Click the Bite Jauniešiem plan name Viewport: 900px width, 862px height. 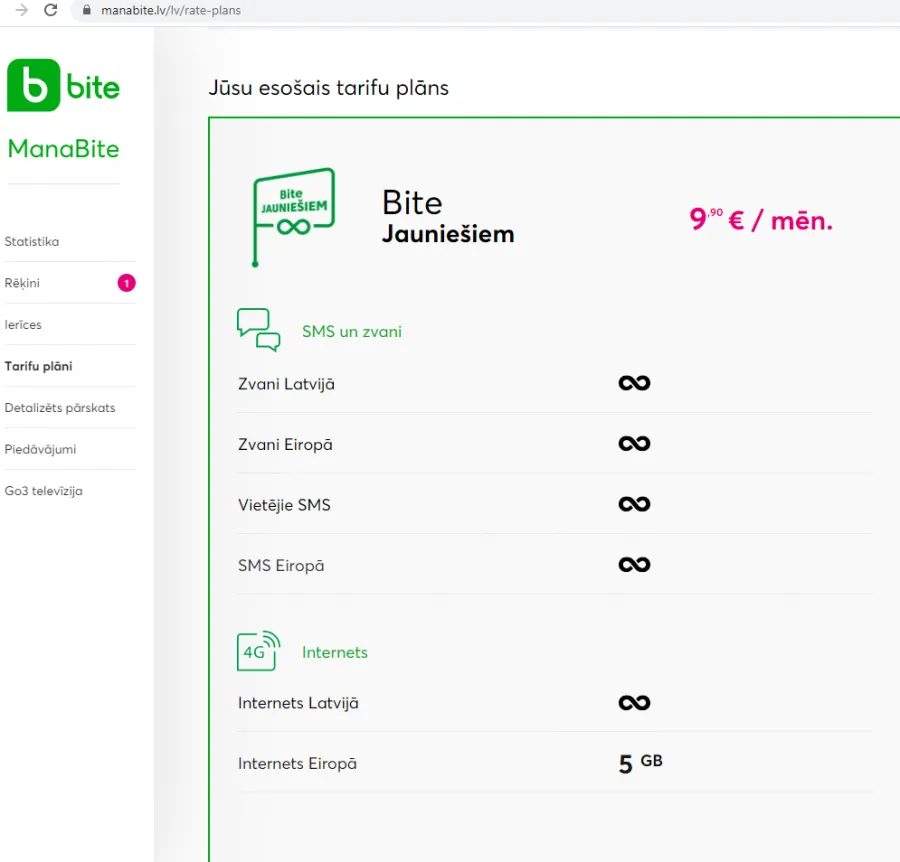448,217
